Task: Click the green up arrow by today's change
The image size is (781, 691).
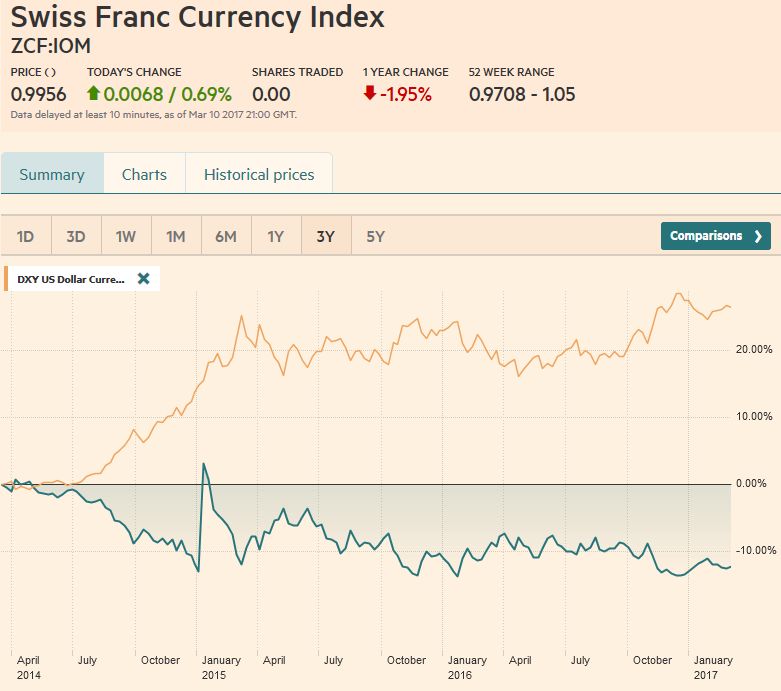Action: point(94,94)
